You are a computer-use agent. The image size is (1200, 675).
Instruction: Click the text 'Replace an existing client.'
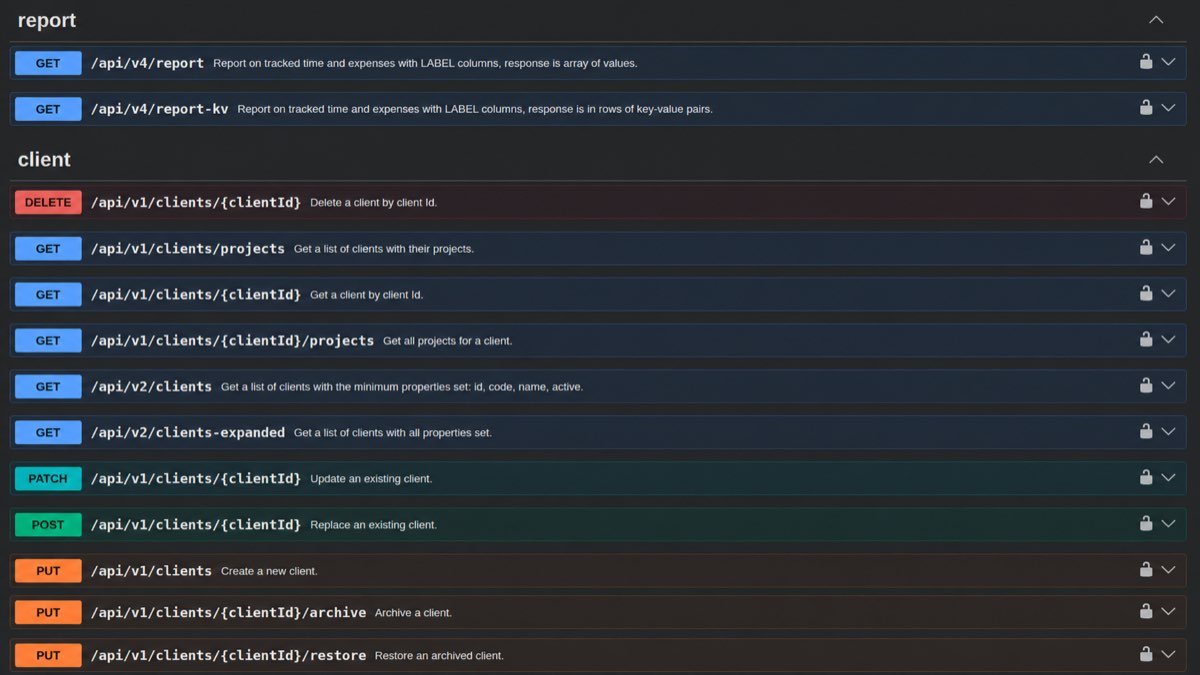coord(373,525)
